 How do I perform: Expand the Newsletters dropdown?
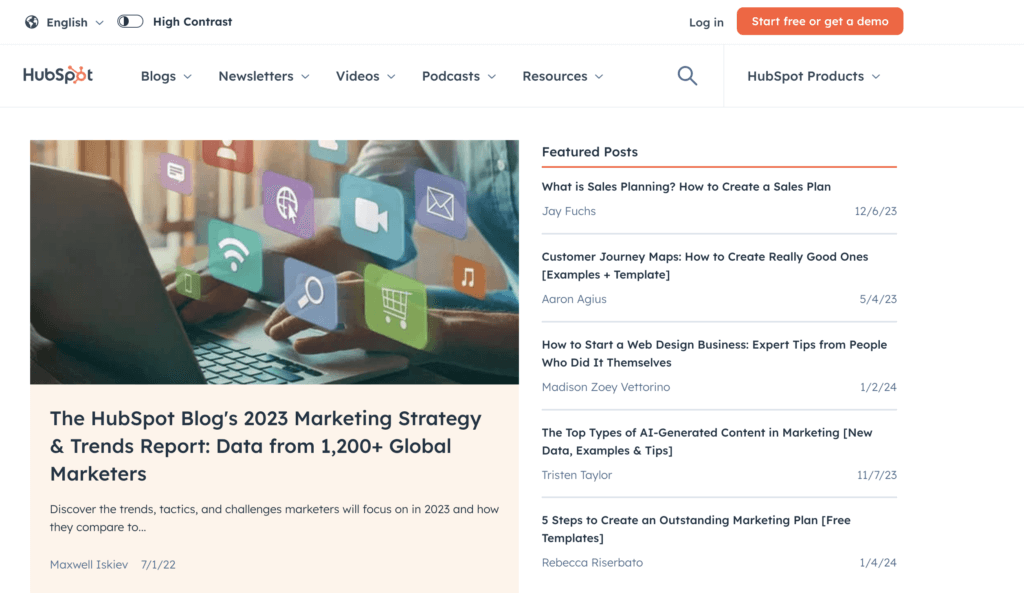tap(262, 75)
